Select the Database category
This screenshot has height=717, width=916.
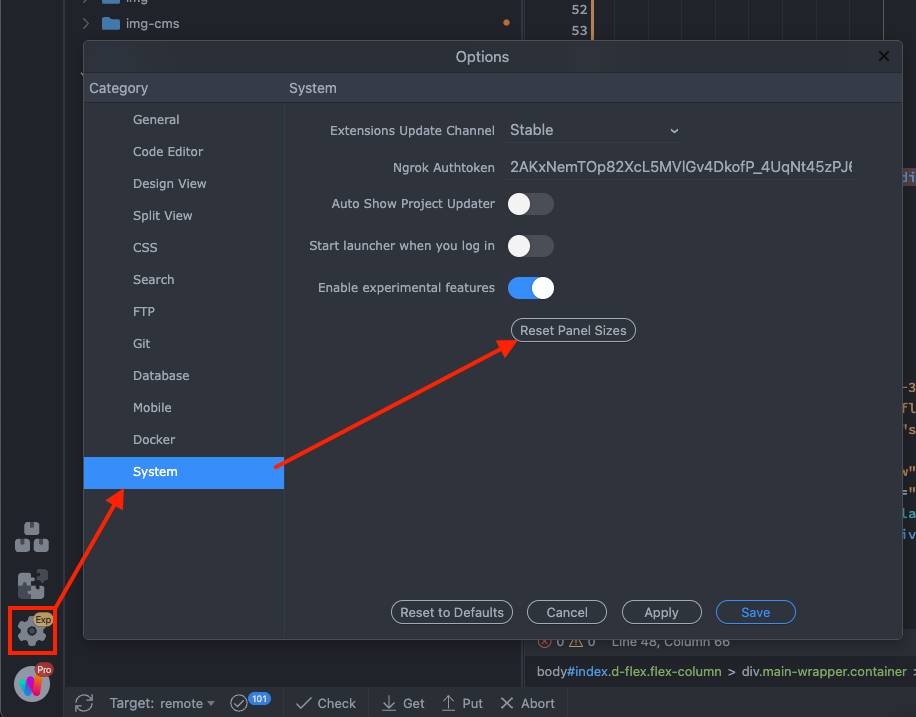click(x=161, y=375)
